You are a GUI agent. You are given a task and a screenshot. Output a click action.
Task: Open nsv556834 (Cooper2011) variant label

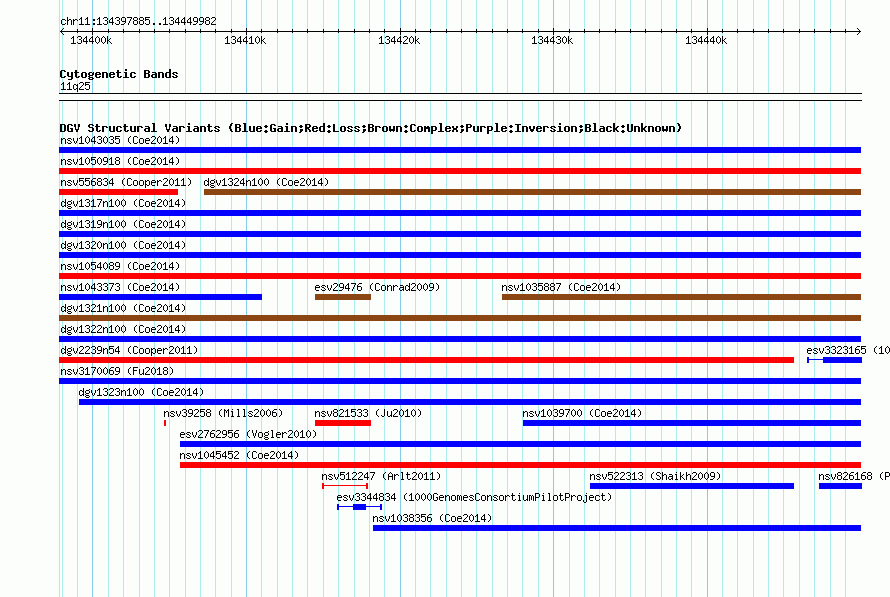126,182
